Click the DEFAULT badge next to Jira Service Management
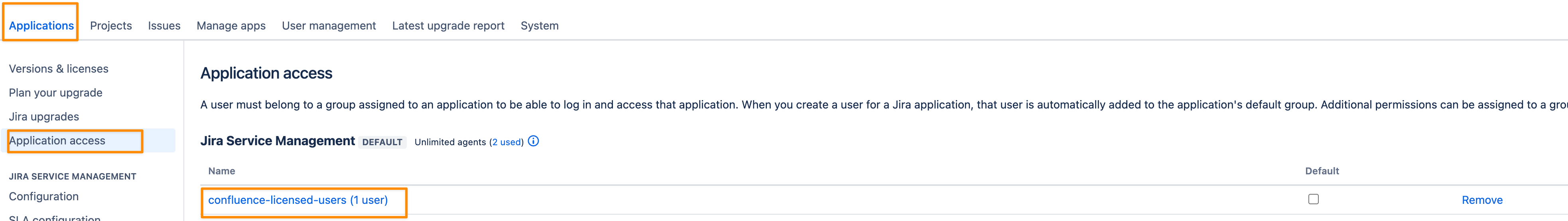Viewport: 1568px width, 221px height. [x=382, y=142]
